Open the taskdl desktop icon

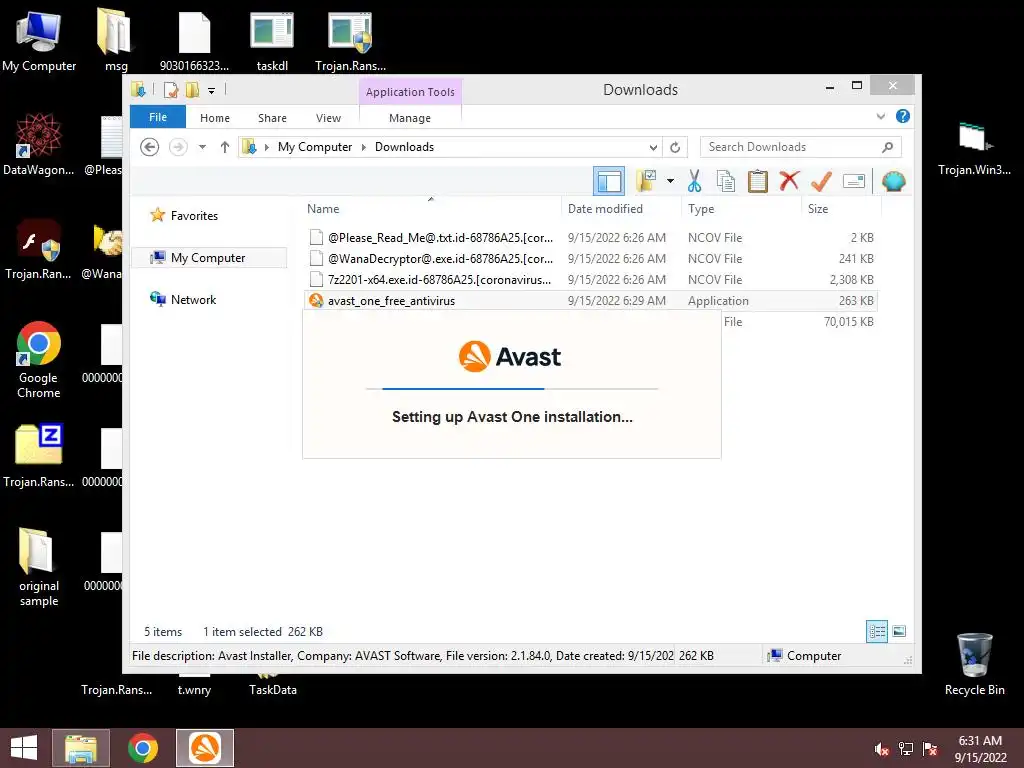[x=272, y=40]
